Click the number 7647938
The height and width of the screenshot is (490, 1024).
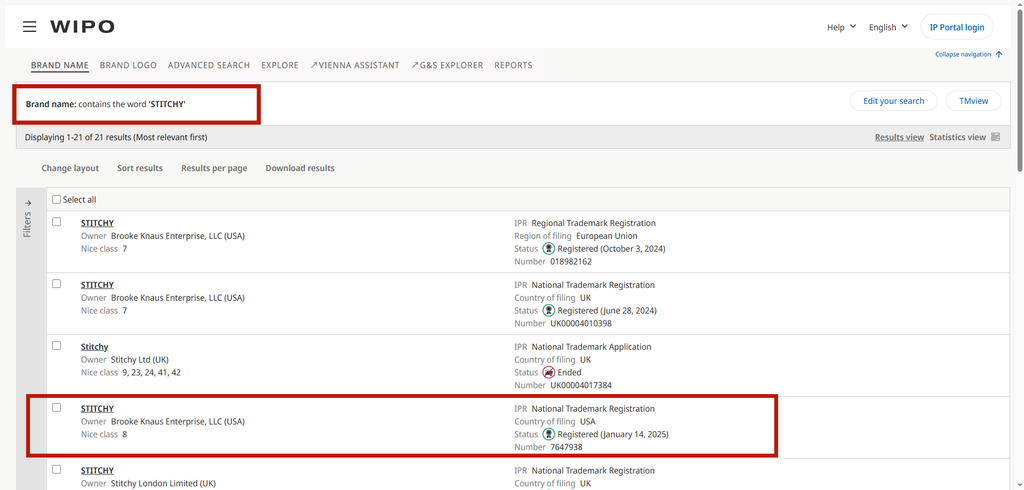(x=566, y=448)
